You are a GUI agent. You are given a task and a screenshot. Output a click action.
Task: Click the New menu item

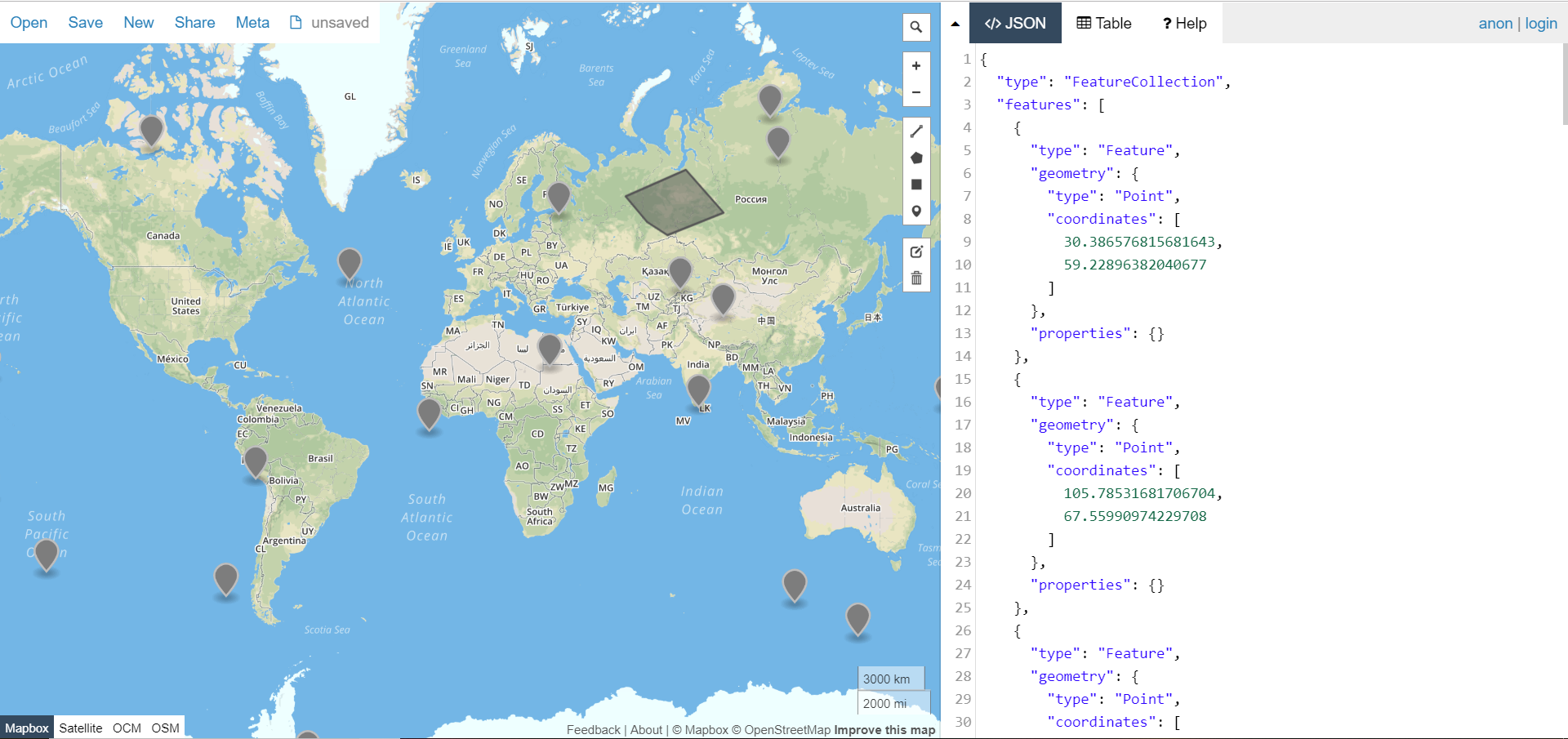[x=139, y=22]
